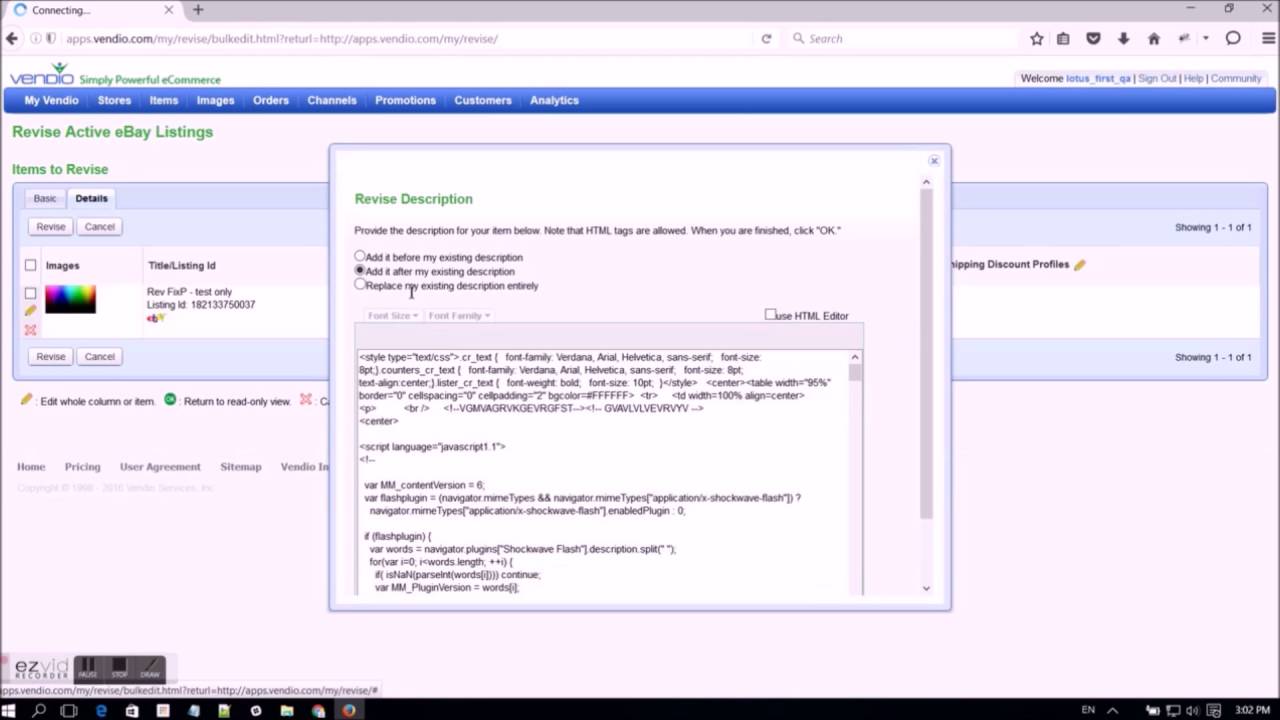Click the Firefox Home icon
This screenshot has width=1280, height=720.
pos(1154,38)
